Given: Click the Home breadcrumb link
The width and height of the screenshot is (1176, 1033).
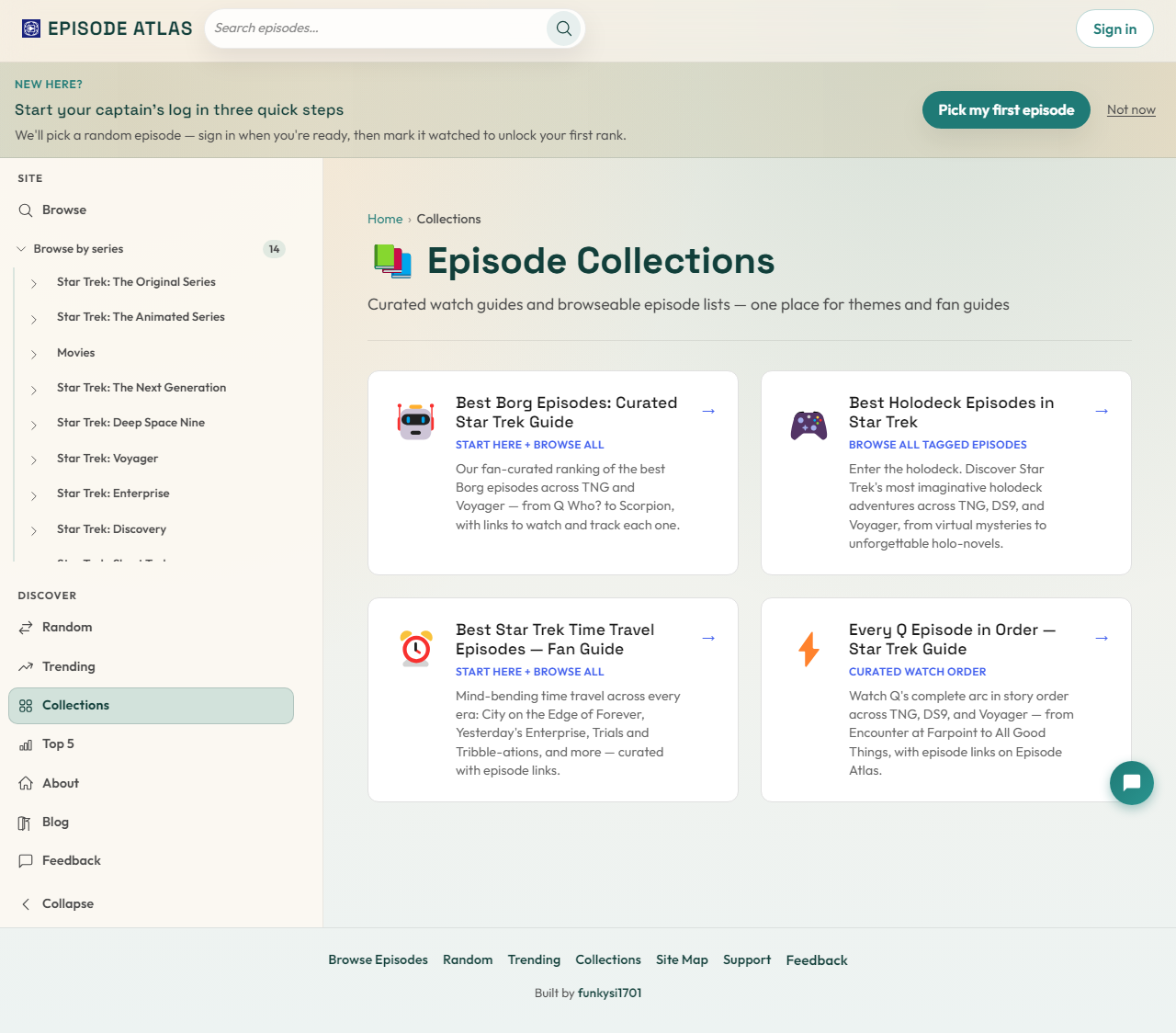Looking at the screenshot, I should [x=385, y=219].
